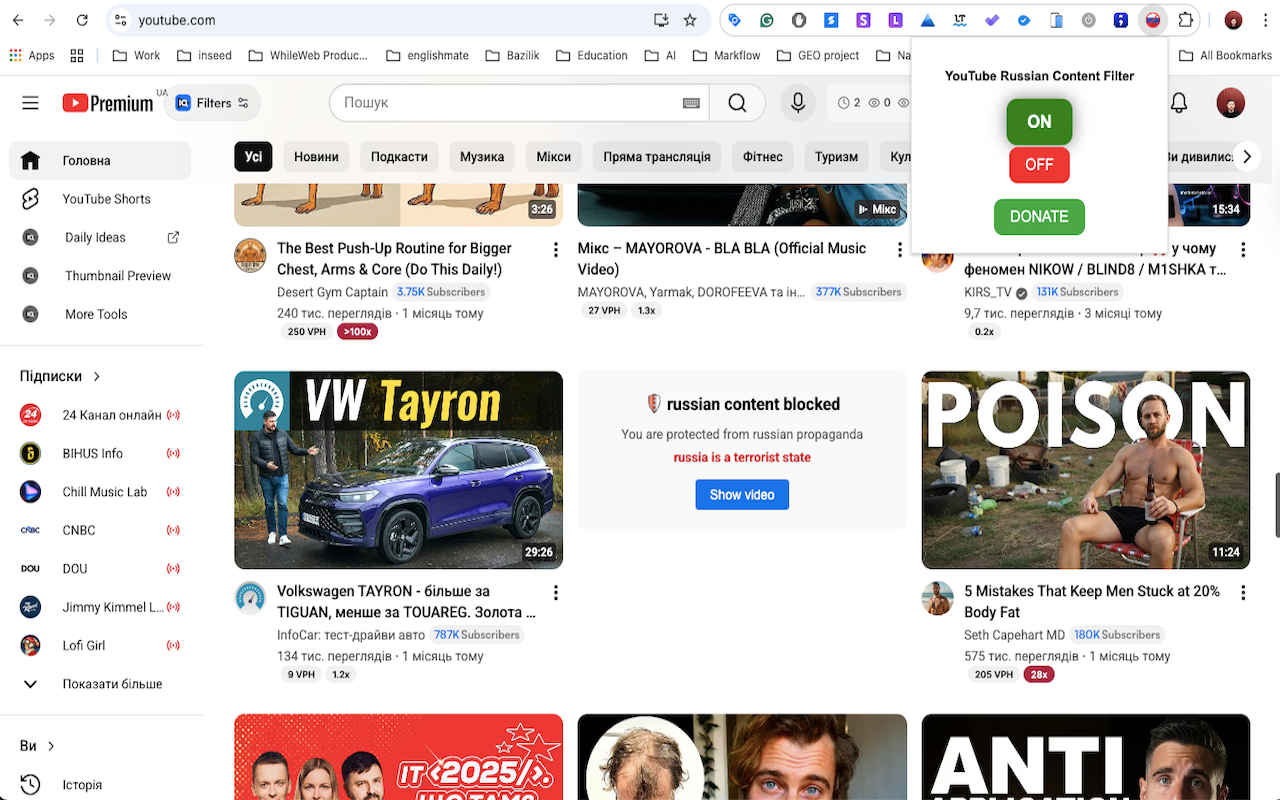Viewport: 1280px width, 800px height.
Task: Select the Пряма трансляція chip
Action: [657, 156]
